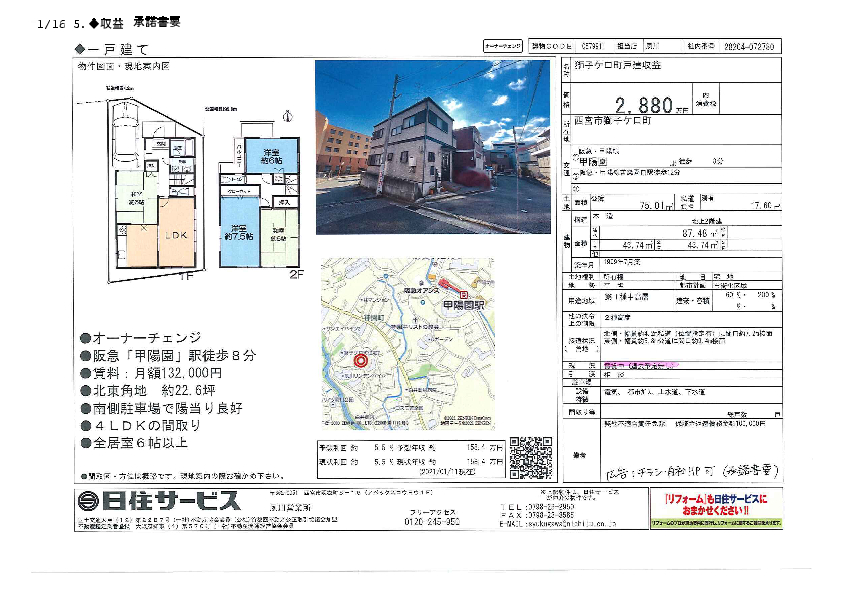Click the オーナーチェンジ boxed tag at top

502,46
